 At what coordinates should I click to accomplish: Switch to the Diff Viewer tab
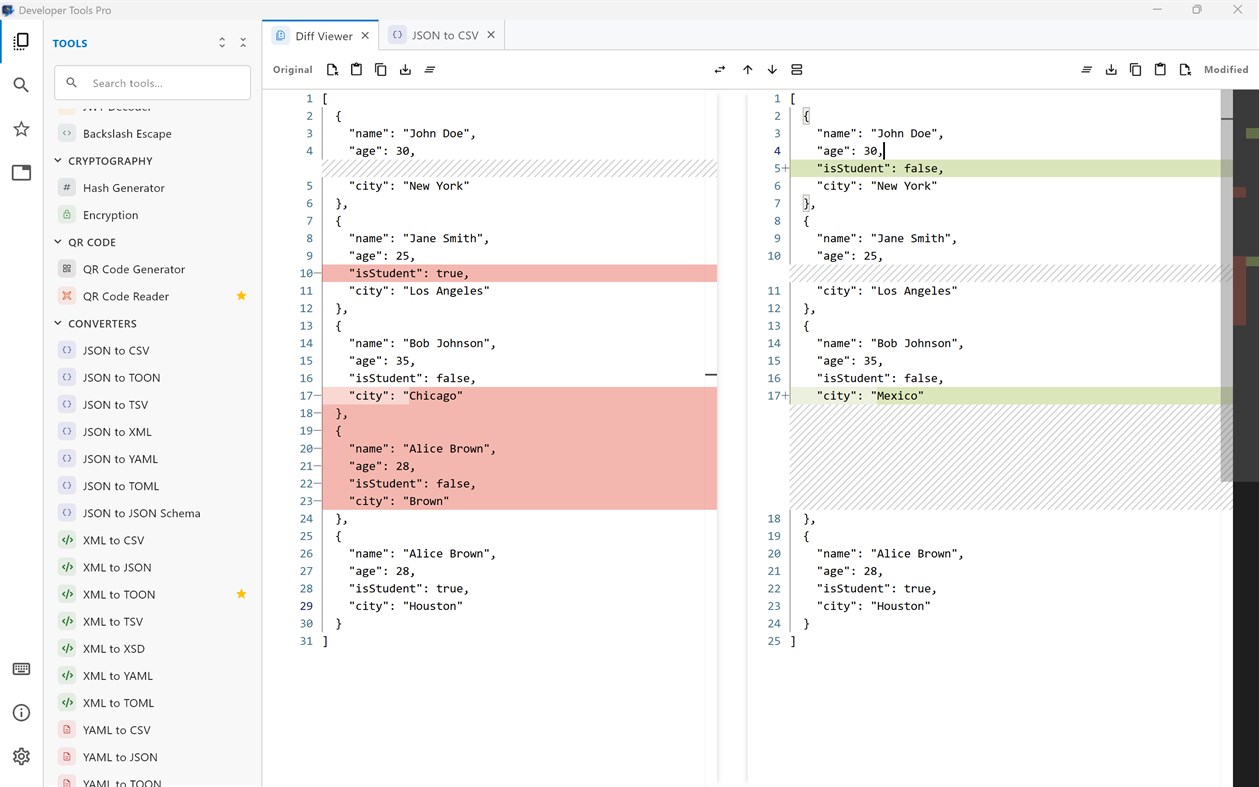coord(322,36)
